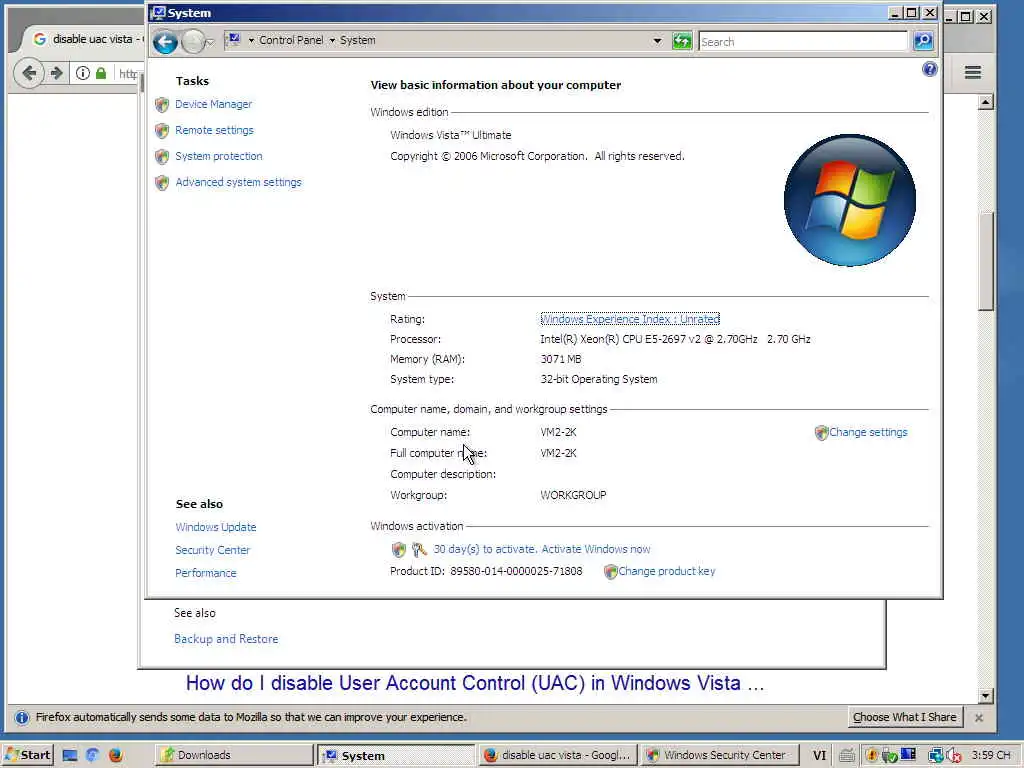This screenshot has height=768, width=1024.
Task: Activate Windows now link
Action: tap(541, 549)
